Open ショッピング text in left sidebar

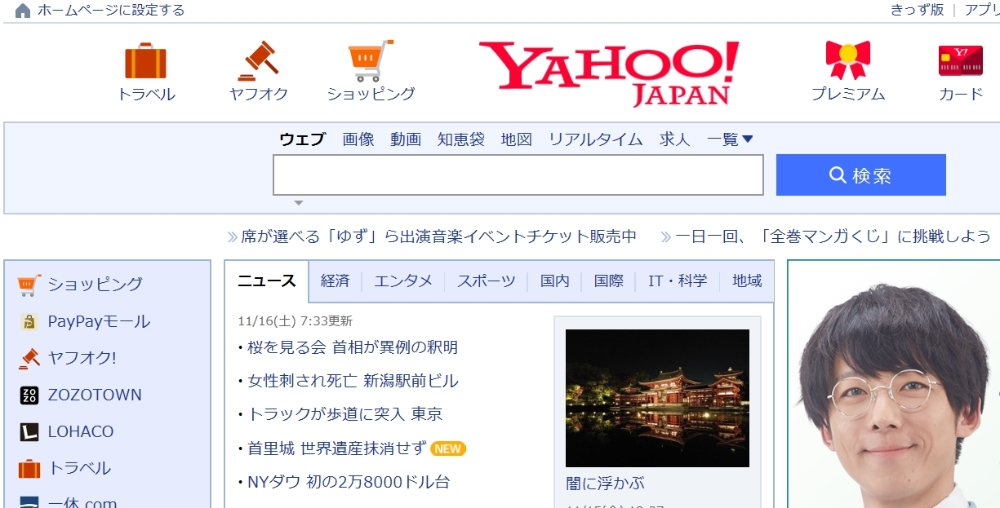click(x=95, y=284)
